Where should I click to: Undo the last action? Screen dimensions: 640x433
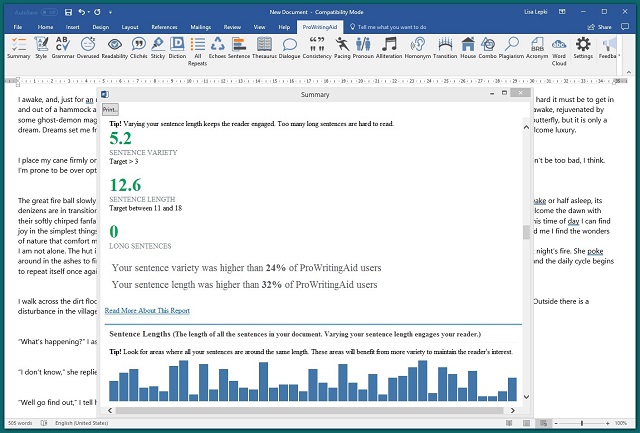(82, 12)
